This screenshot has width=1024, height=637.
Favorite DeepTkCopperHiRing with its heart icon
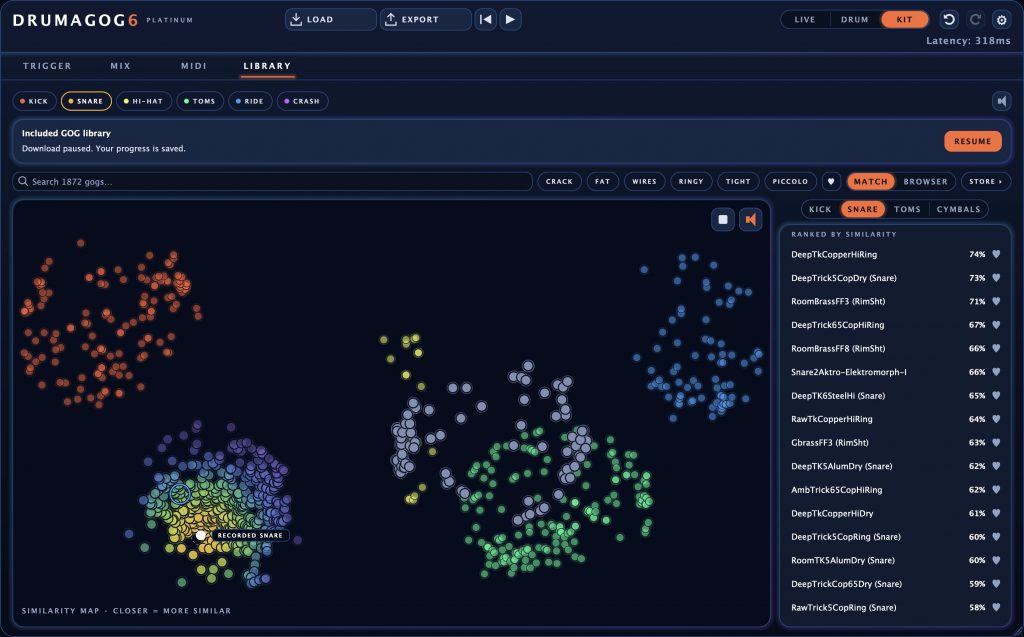[996, 254]
